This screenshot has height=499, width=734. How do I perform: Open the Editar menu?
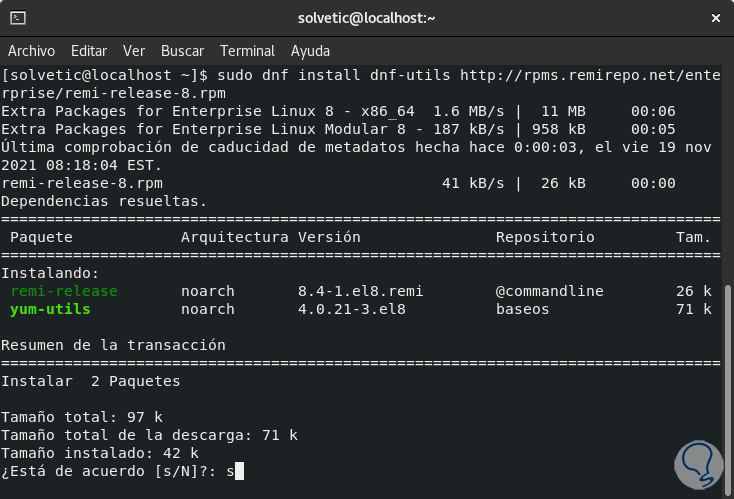(89, 50)
